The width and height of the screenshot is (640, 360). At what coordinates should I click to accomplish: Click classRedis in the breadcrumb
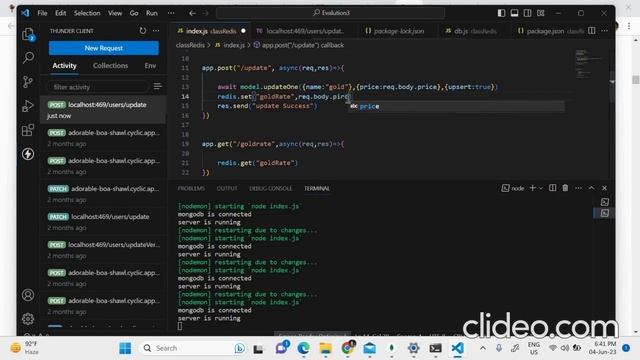190,45
